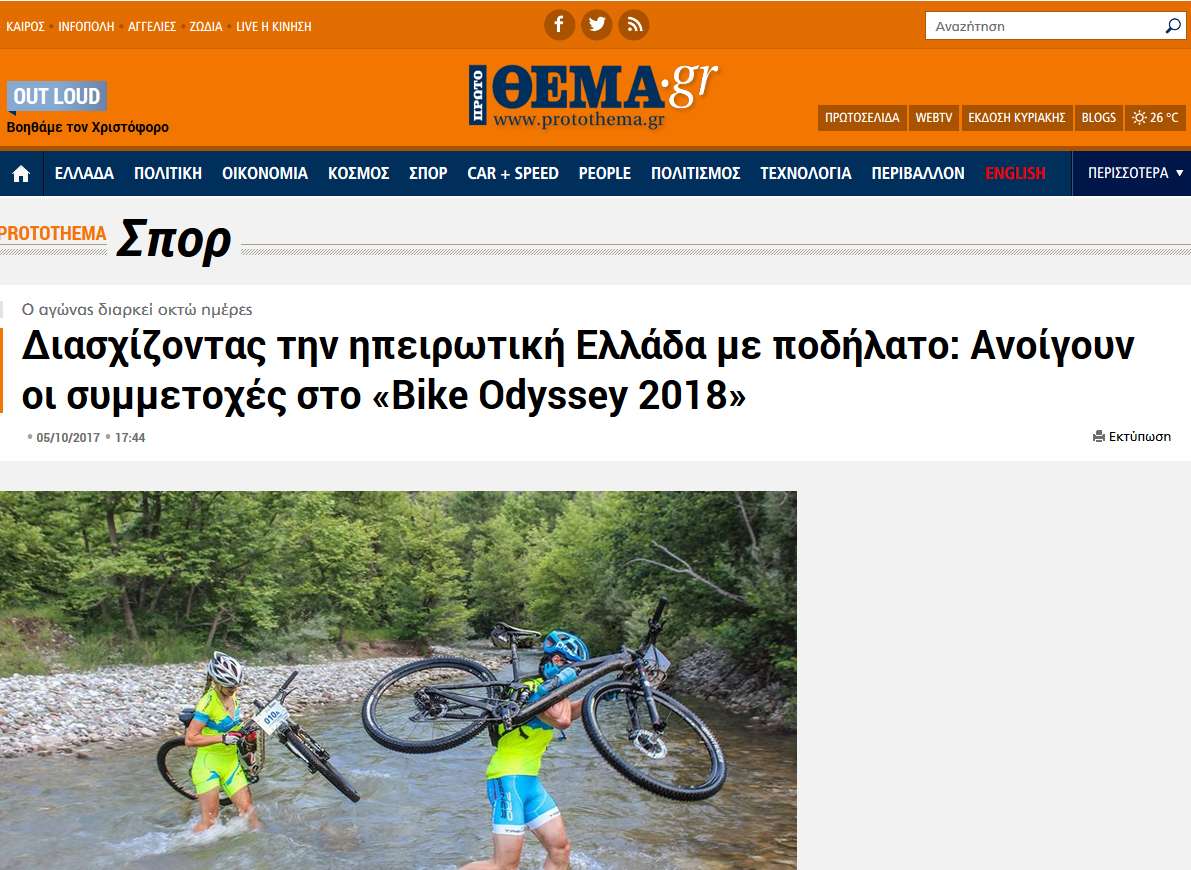
Task: Open the weather 26 °C sun widget
Action: point(1155,118)
